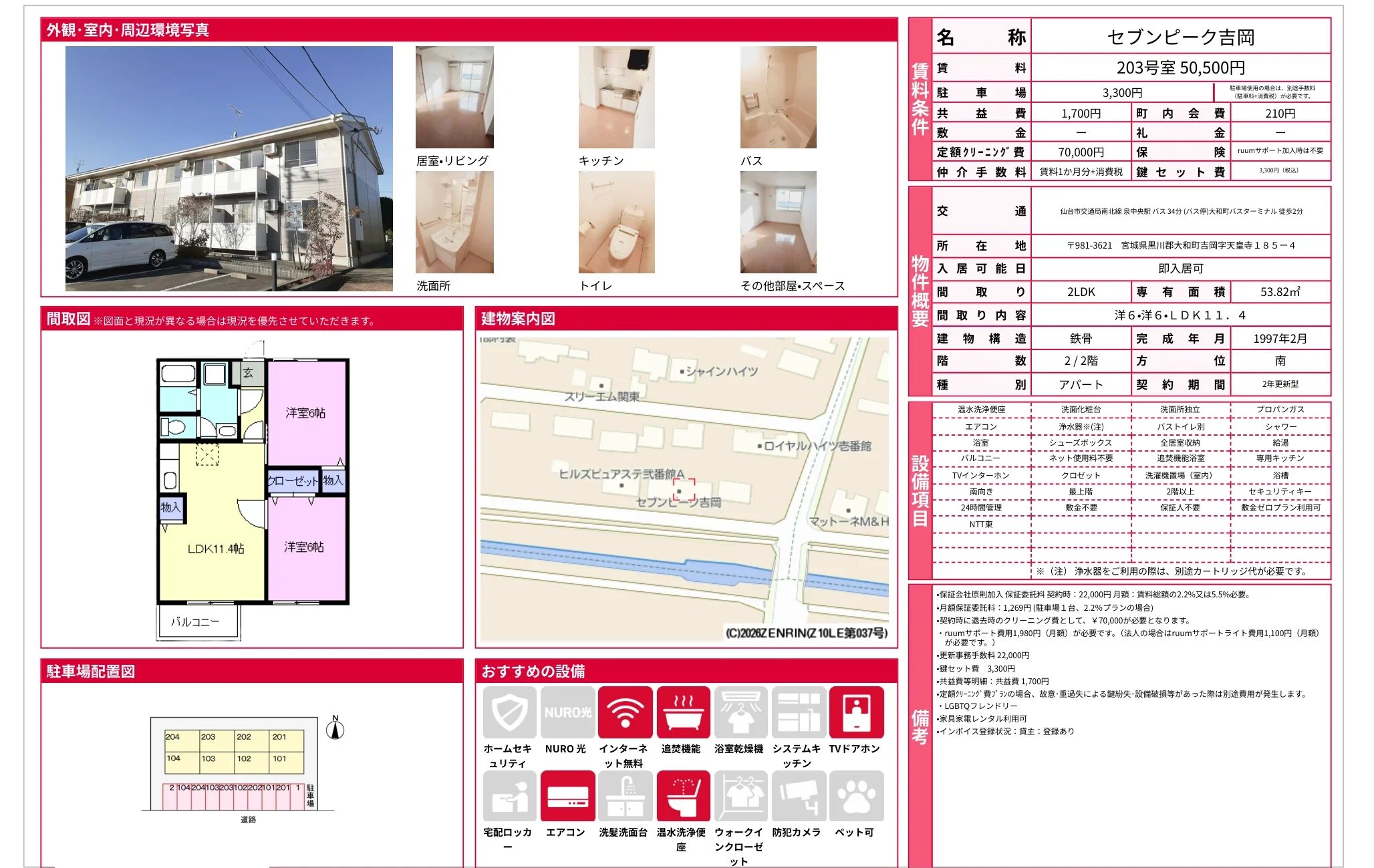Select the 追焚機能 bathtub icon

click(683, 712)
